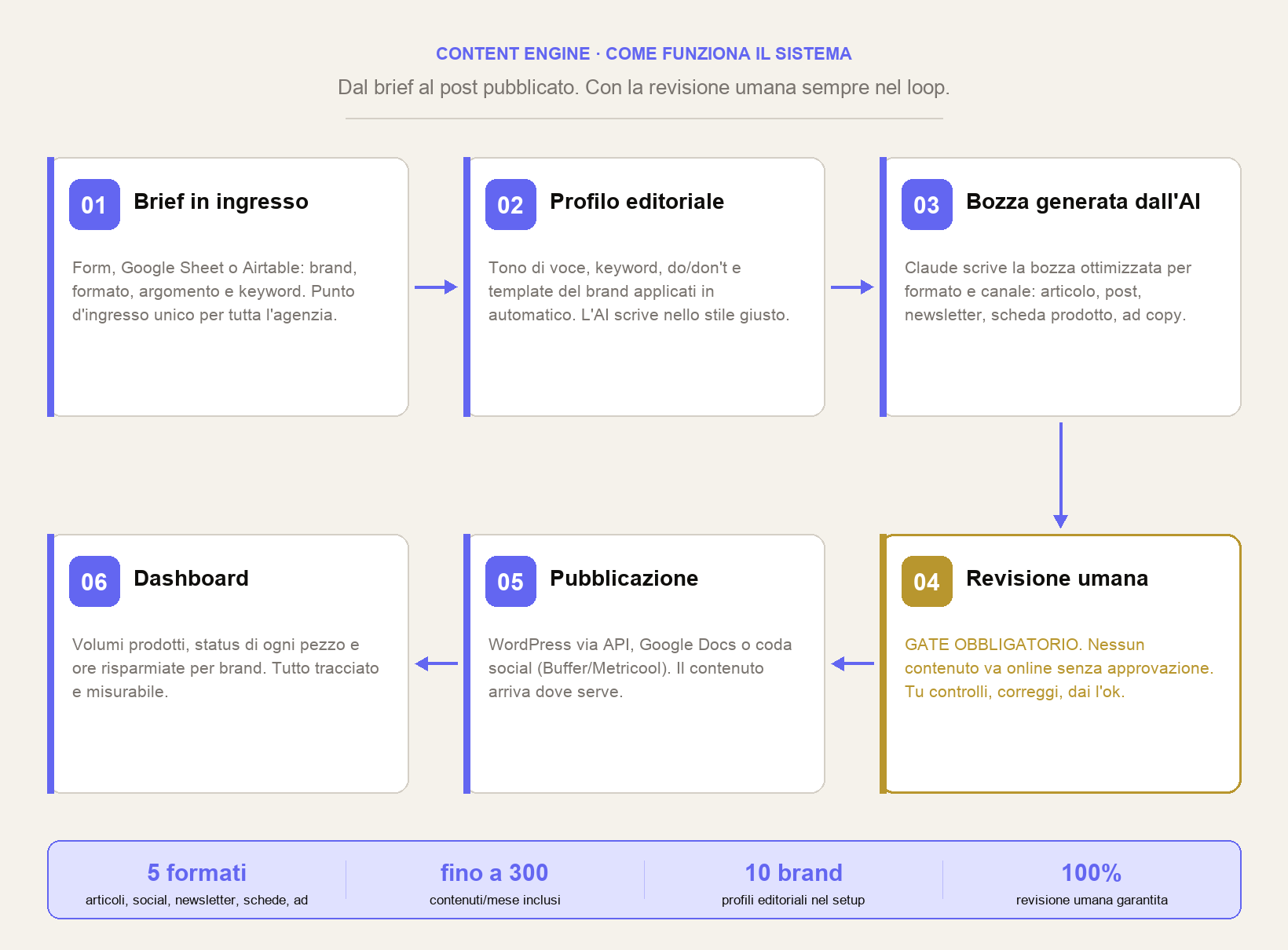The image size is (1288, 950).
Task: Click the golden 'GATE OBBLIGATORIO' description text
Action: (1059, 668)
